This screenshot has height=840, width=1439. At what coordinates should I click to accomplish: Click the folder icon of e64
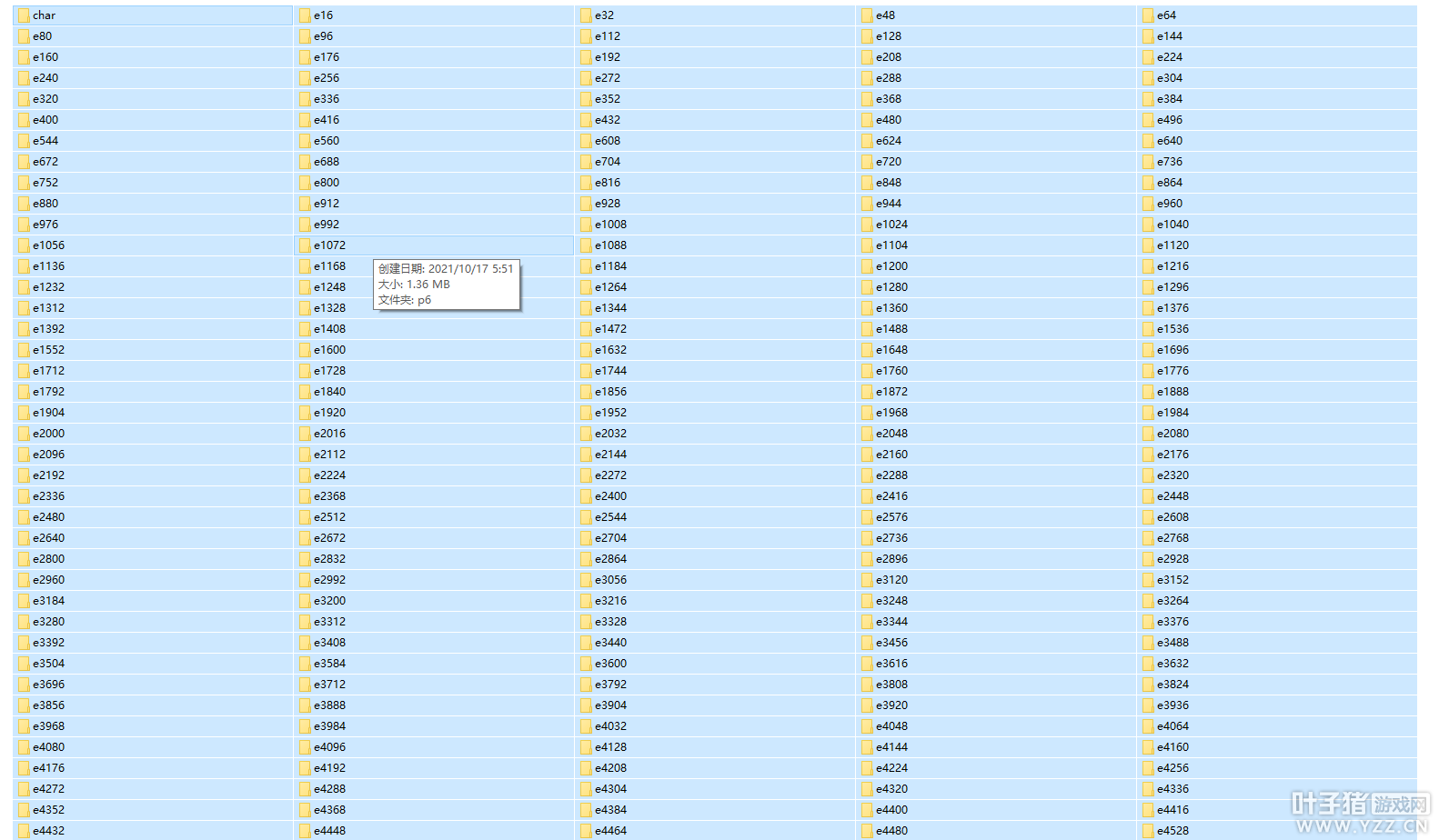point(1148,15)
